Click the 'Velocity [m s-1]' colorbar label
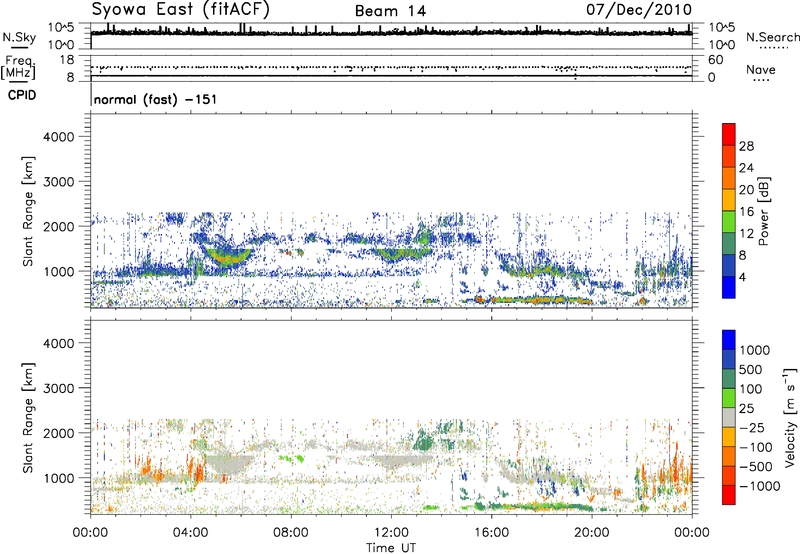This screenshot has width=800, height=554. coord(790,417)
